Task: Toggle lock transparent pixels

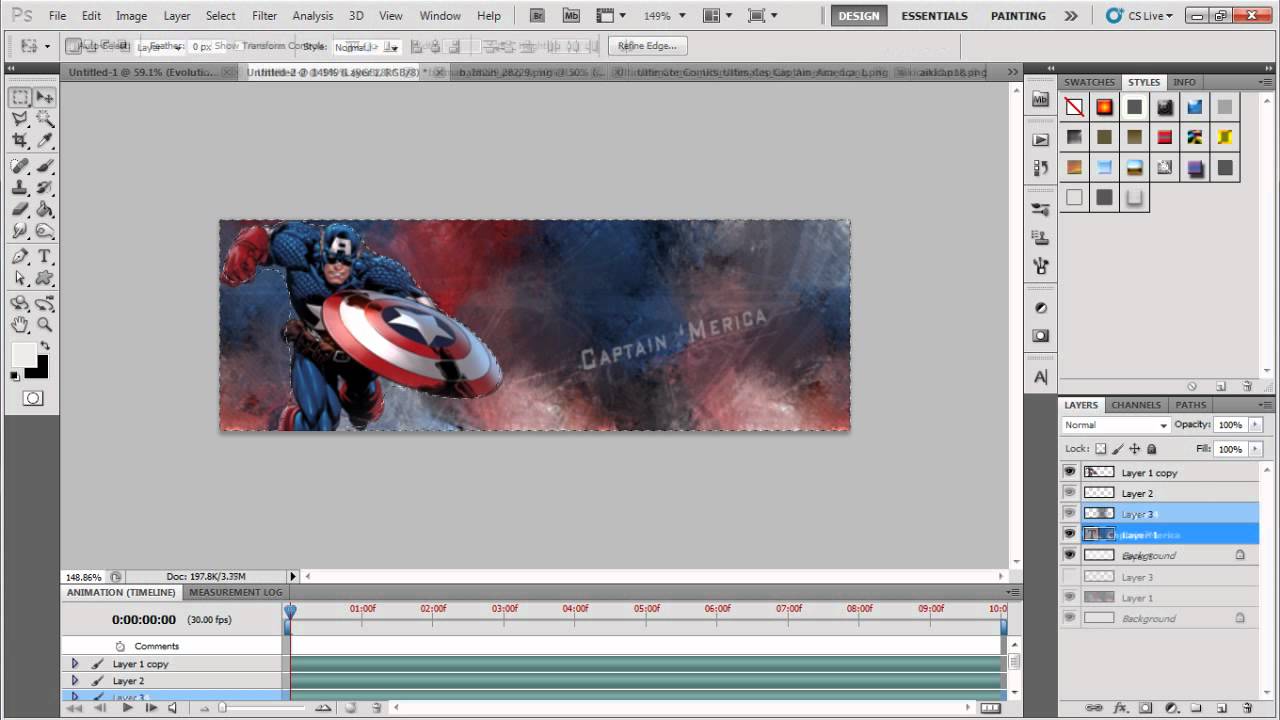Action: click(x=1101, y=449)
